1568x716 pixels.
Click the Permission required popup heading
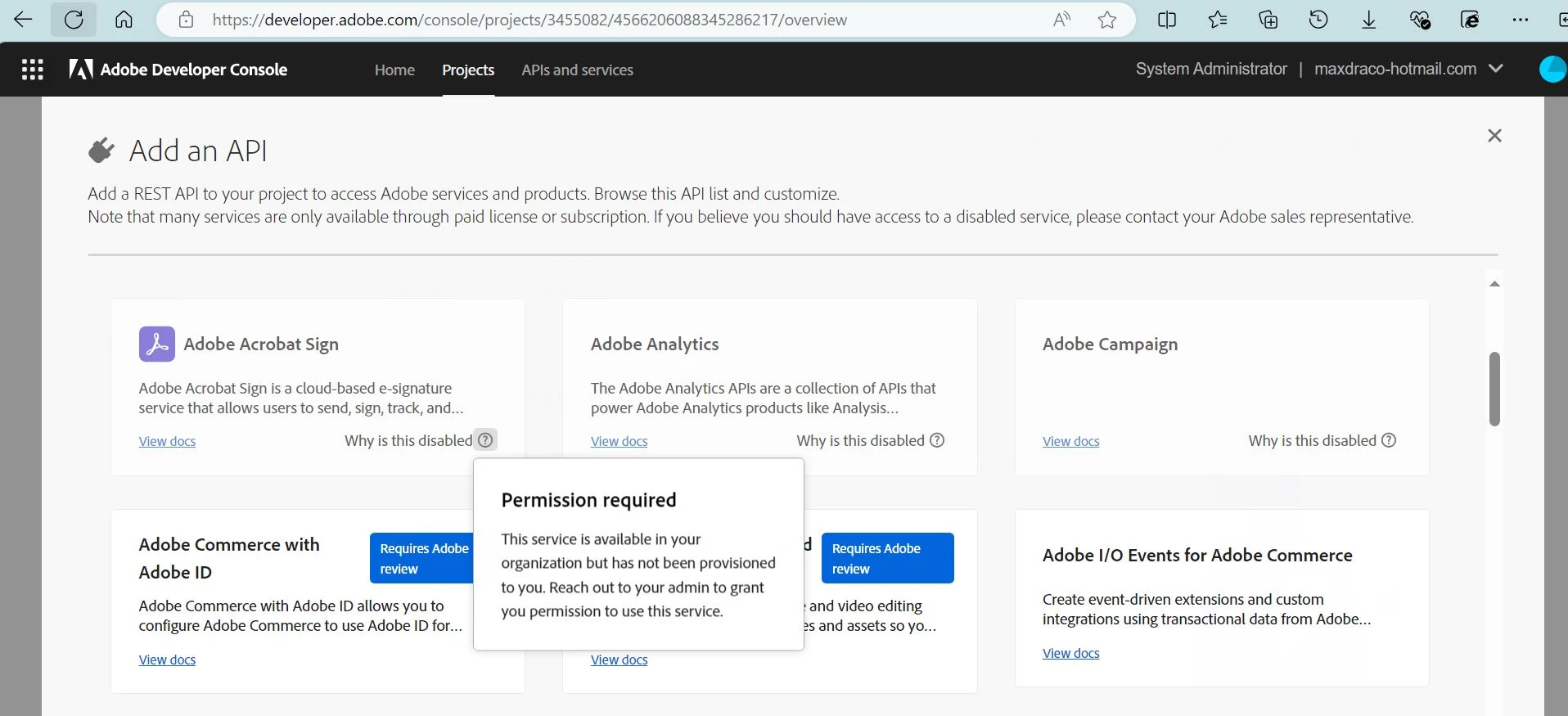(x=588, y=500)
